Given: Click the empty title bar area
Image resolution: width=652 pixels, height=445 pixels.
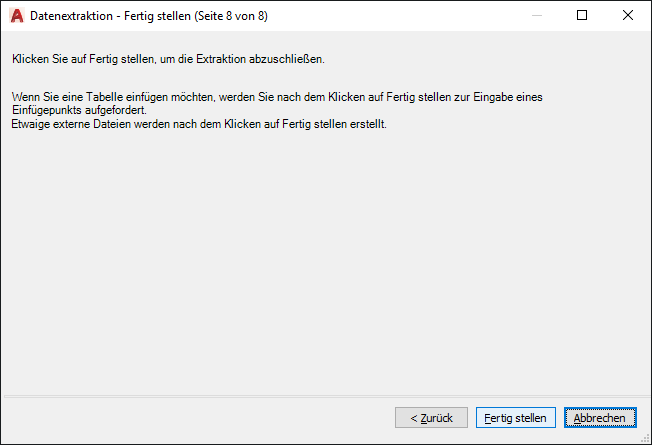Looking at the screenshot, I should 400,16.
